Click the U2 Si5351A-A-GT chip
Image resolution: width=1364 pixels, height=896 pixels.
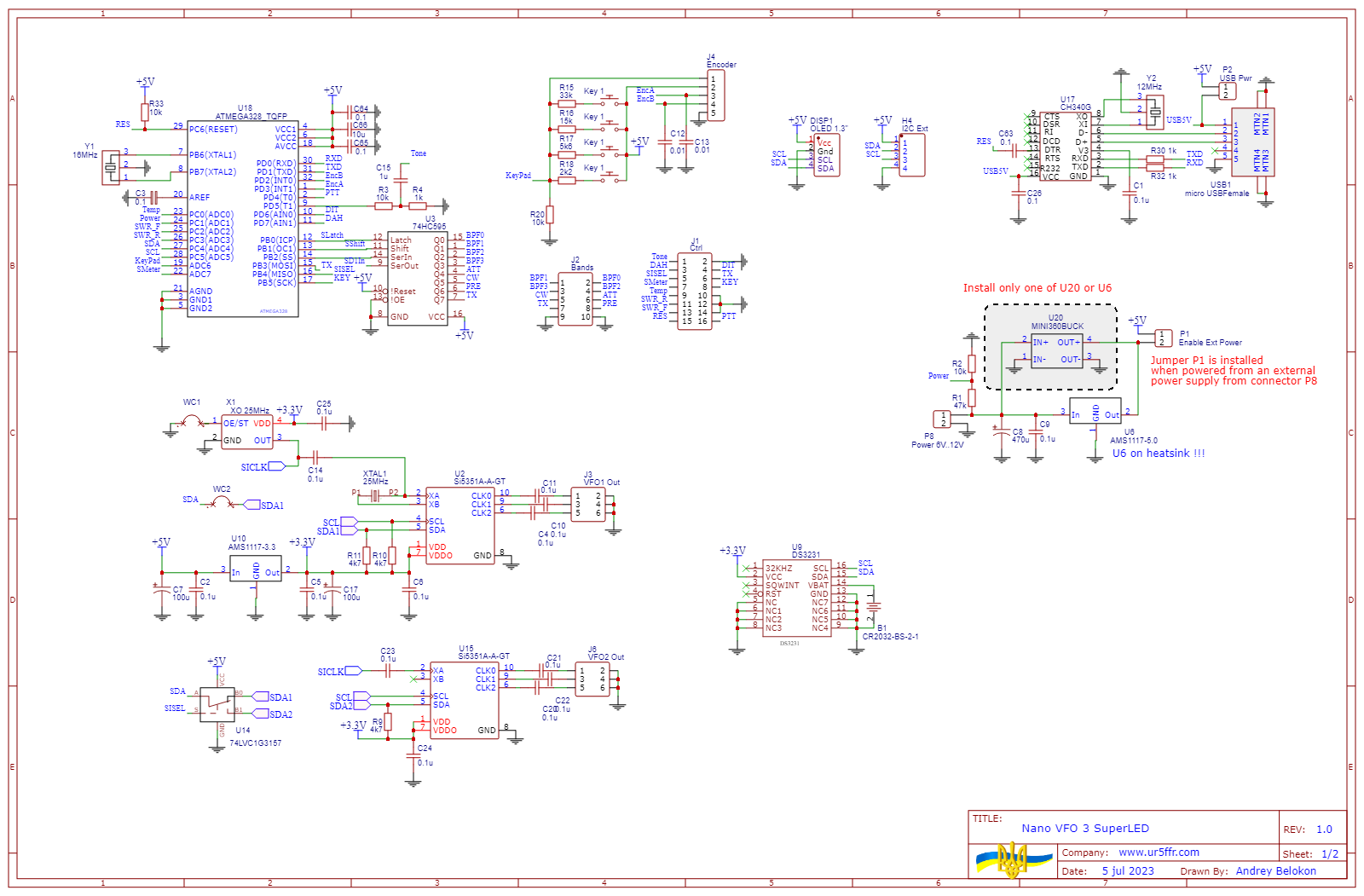click(x=460, y=525)
